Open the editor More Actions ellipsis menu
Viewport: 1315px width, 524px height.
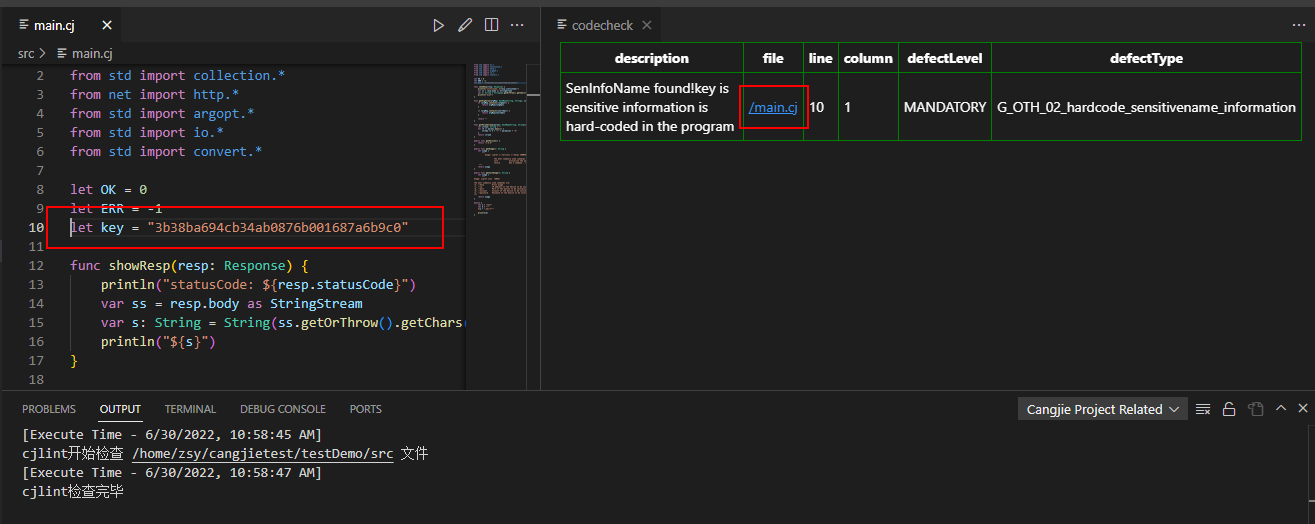517,25
